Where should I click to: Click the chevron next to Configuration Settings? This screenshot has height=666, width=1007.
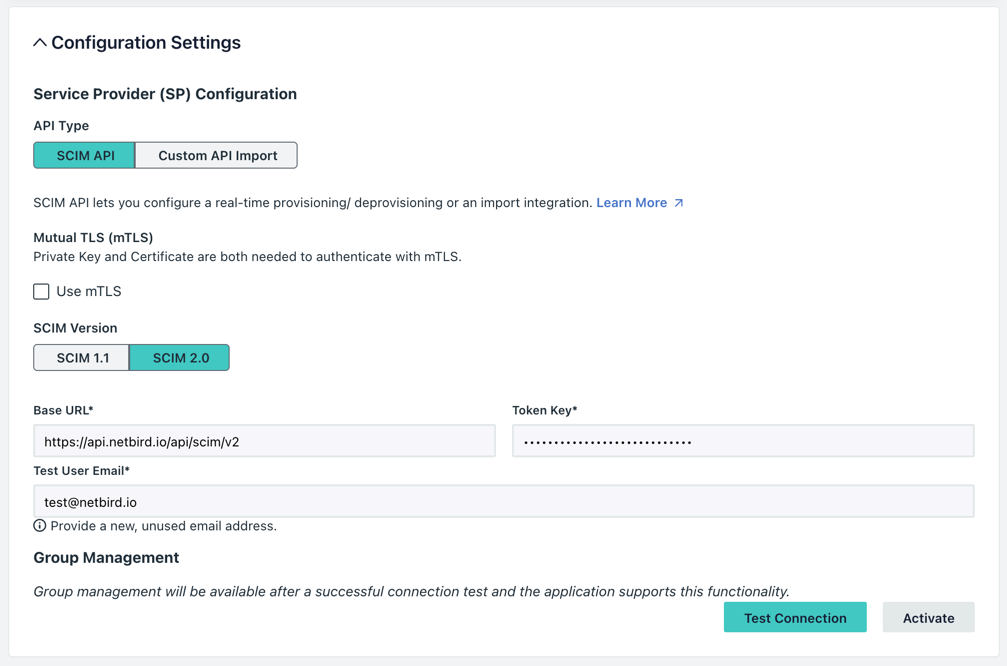[41, 42]
